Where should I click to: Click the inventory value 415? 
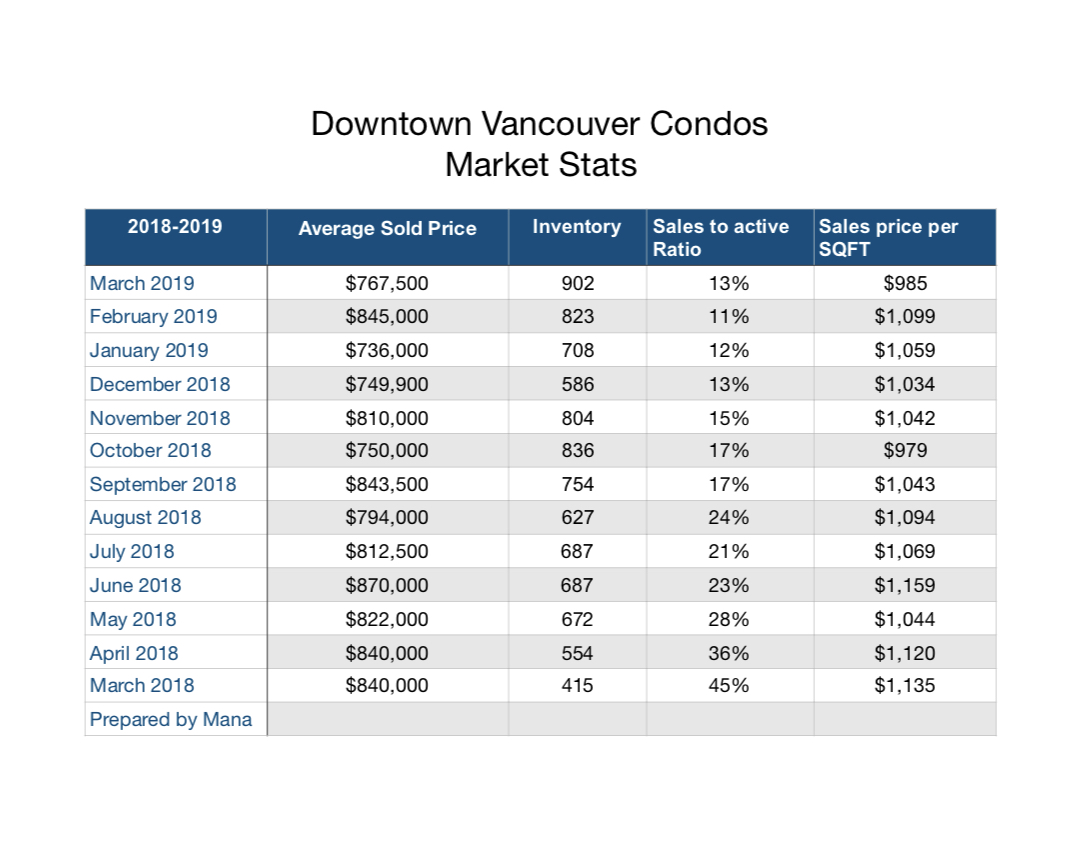point(577,685)
